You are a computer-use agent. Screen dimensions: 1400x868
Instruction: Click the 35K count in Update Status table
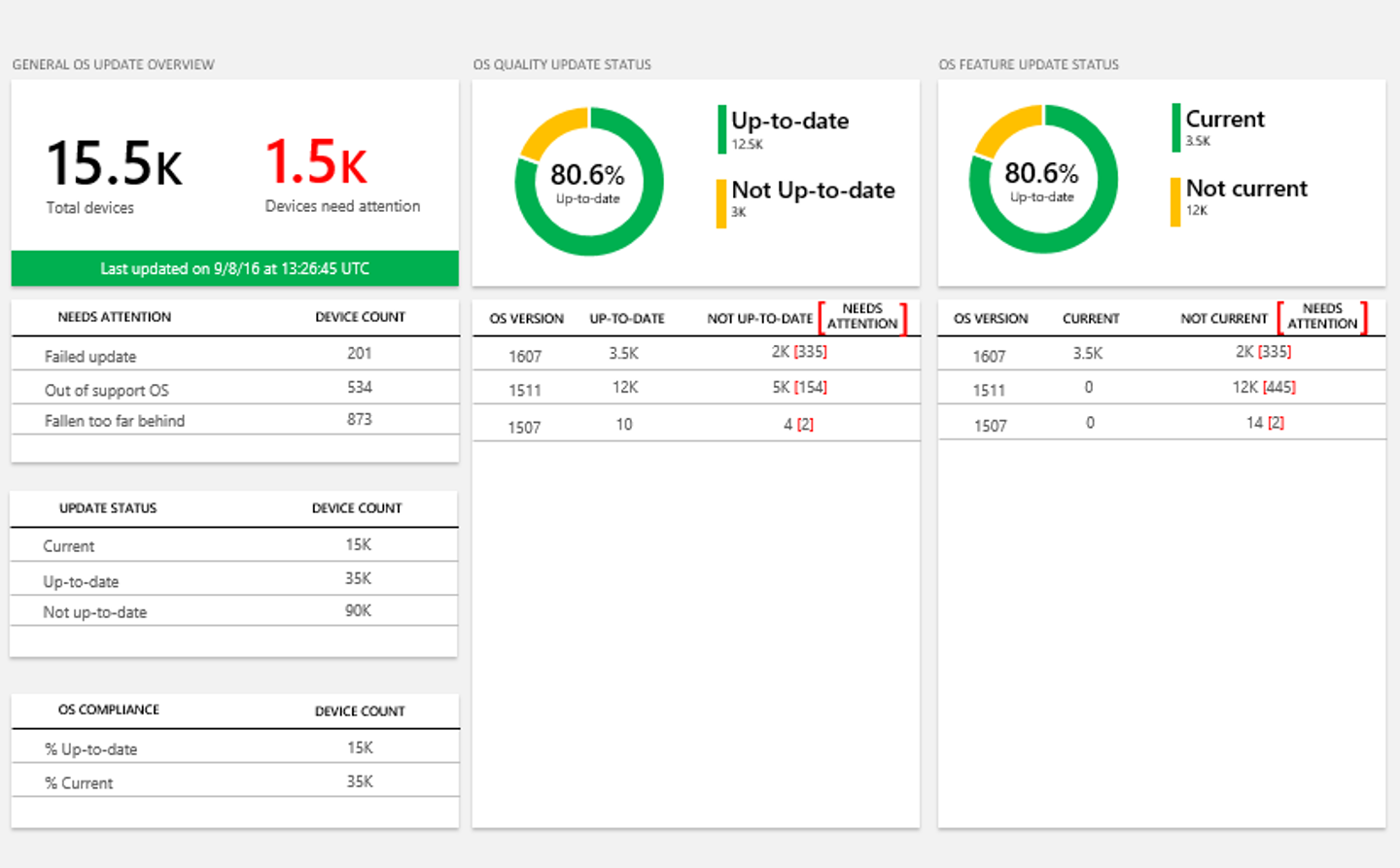(x=359, y=578)
